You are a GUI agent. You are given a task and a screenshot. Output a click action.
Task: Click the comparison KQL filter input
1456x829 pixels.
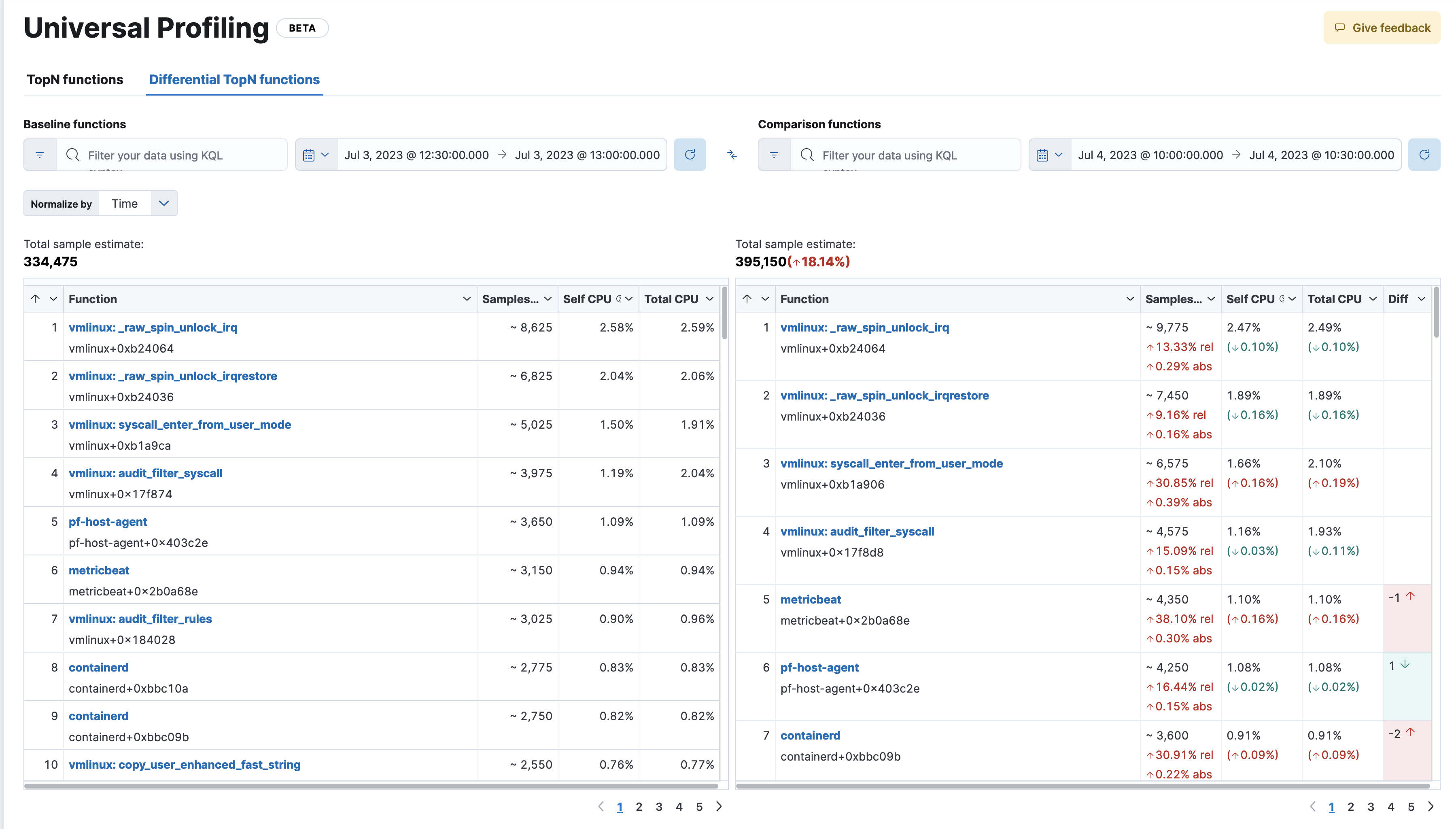tap(906, 155)
